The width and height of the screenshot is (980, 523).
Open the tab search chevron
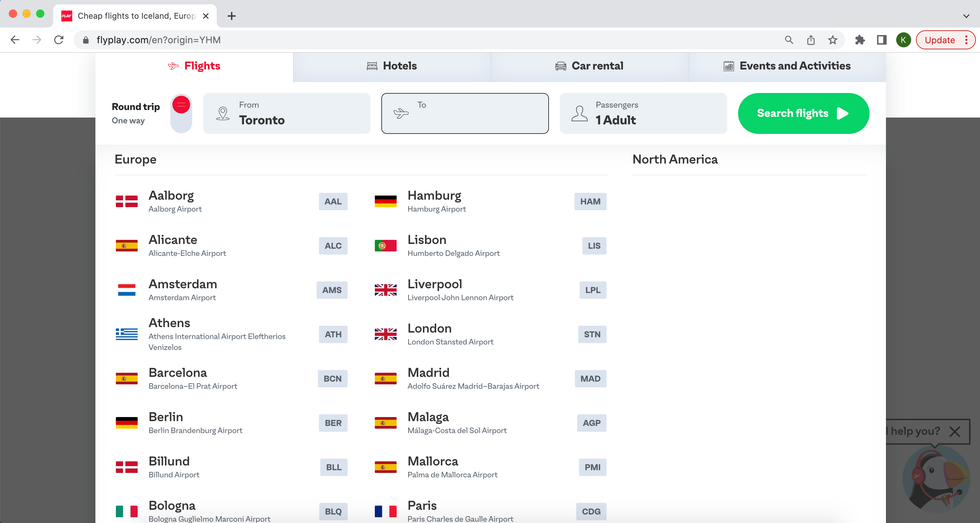coord(966,16)
